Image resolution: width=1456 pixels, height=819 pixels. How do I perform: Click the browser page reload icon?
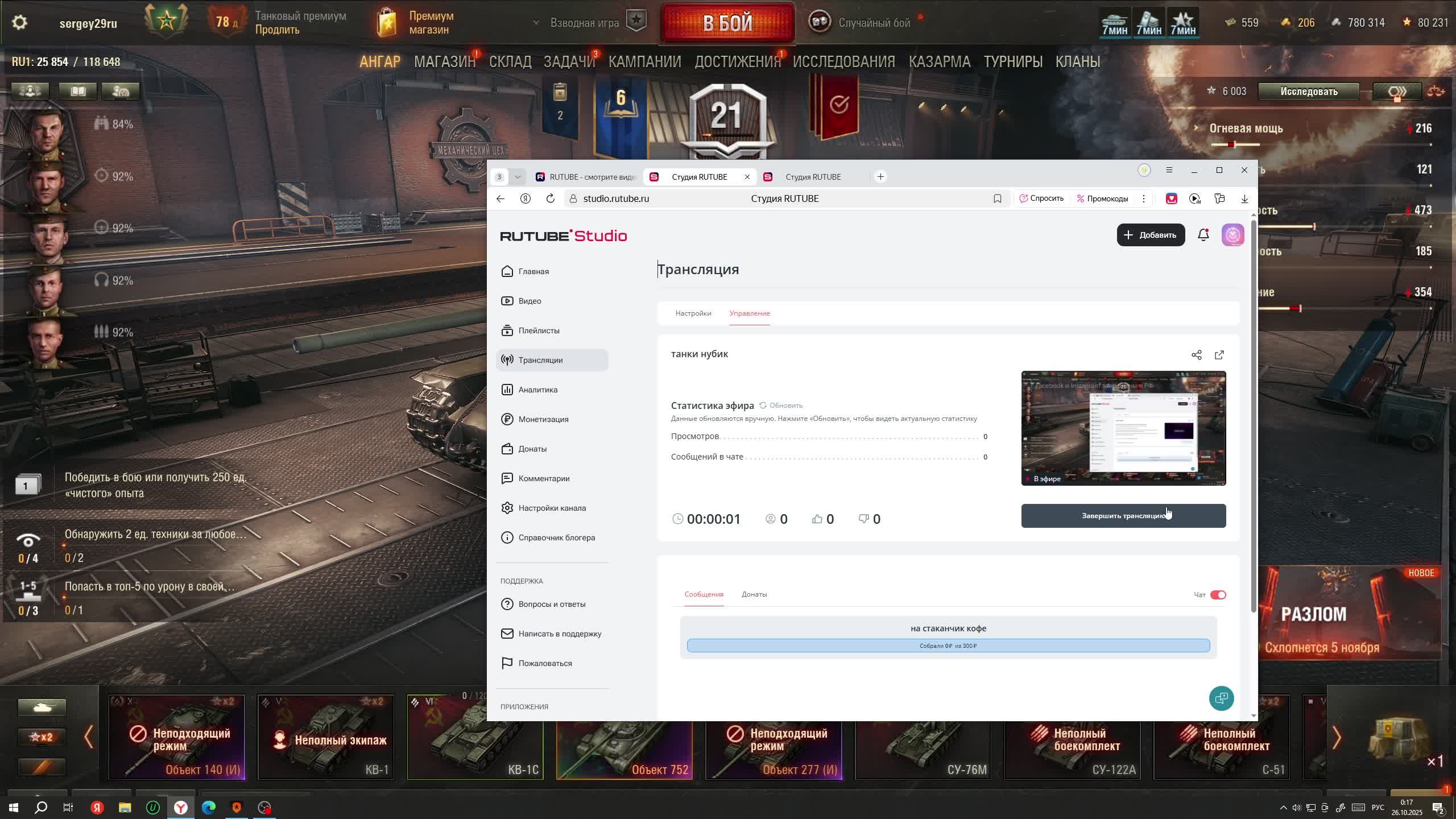pos(550,198)
